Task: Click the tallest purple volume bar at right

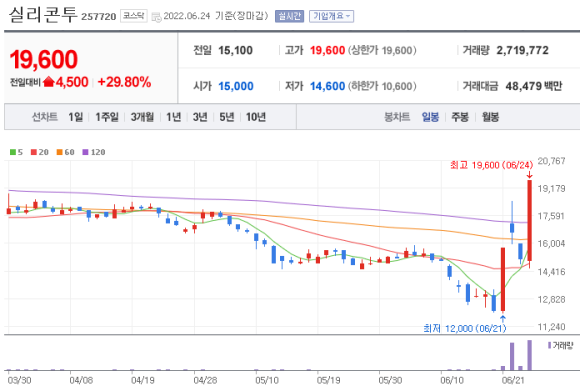Action: [x=530, y=355]
